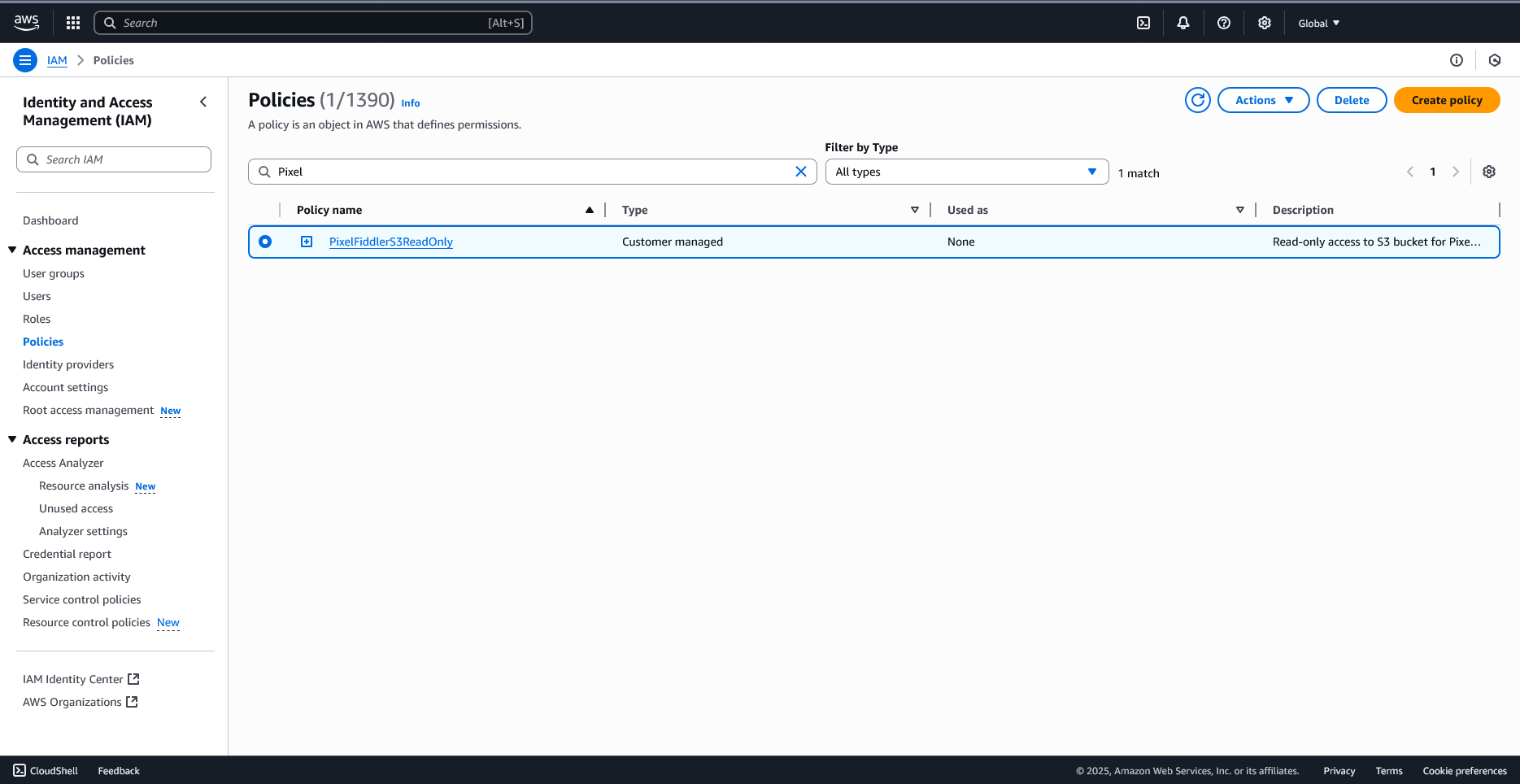This screenshot has height=784, width=1520.
Task: Launch CloudShell from the top bar icon
Action: [1143, 23]
